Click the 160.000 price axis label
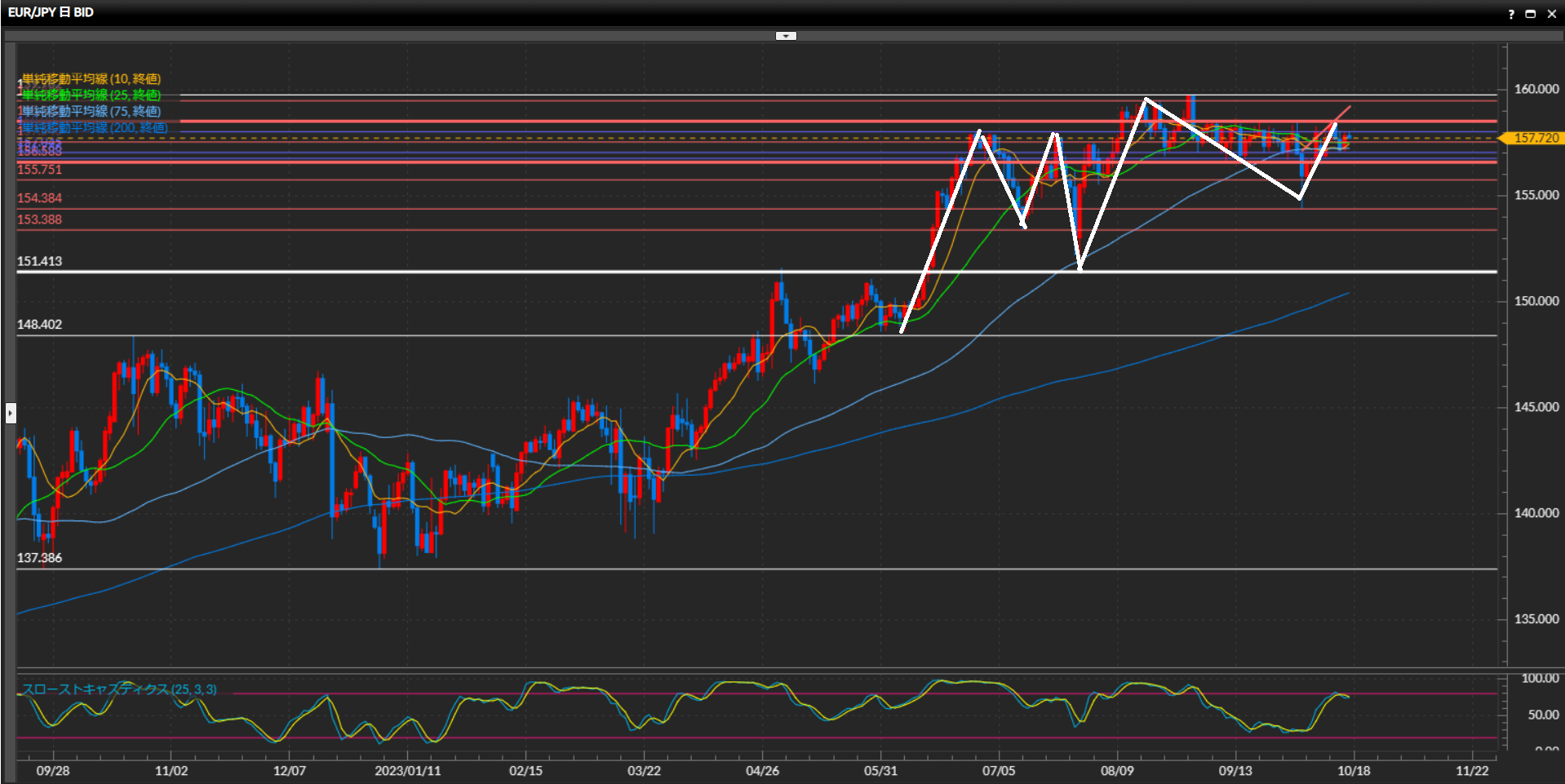The height and width of the screenshot is (784, 1565). pos(1536,90)
